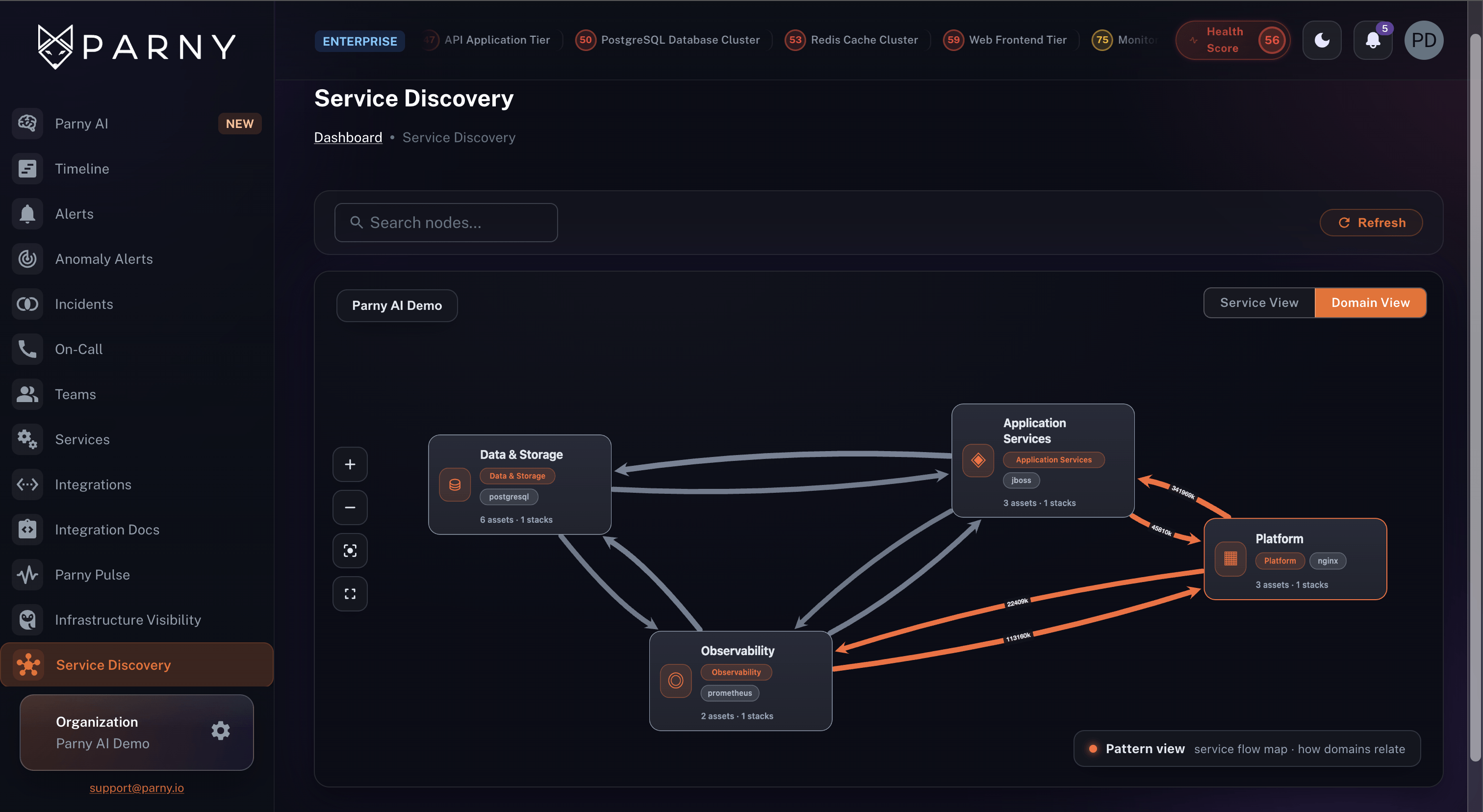Open the PD user avatar menu
The height and width of the screenshot is (812, 1483).
(x=1424, y=40)
